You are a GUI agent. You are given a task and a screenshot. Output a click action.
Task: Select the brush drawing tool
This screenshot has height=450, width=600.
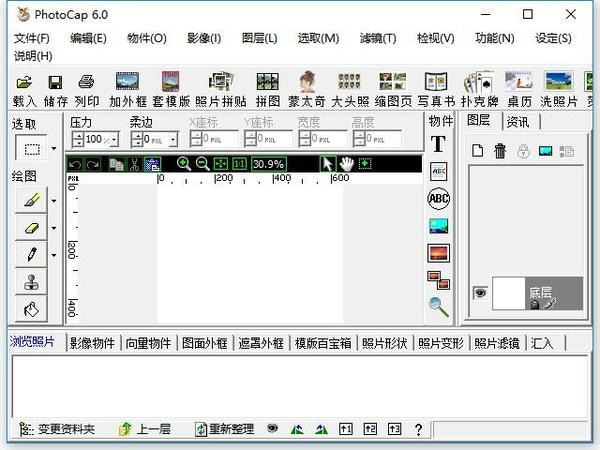coord(31,200)
